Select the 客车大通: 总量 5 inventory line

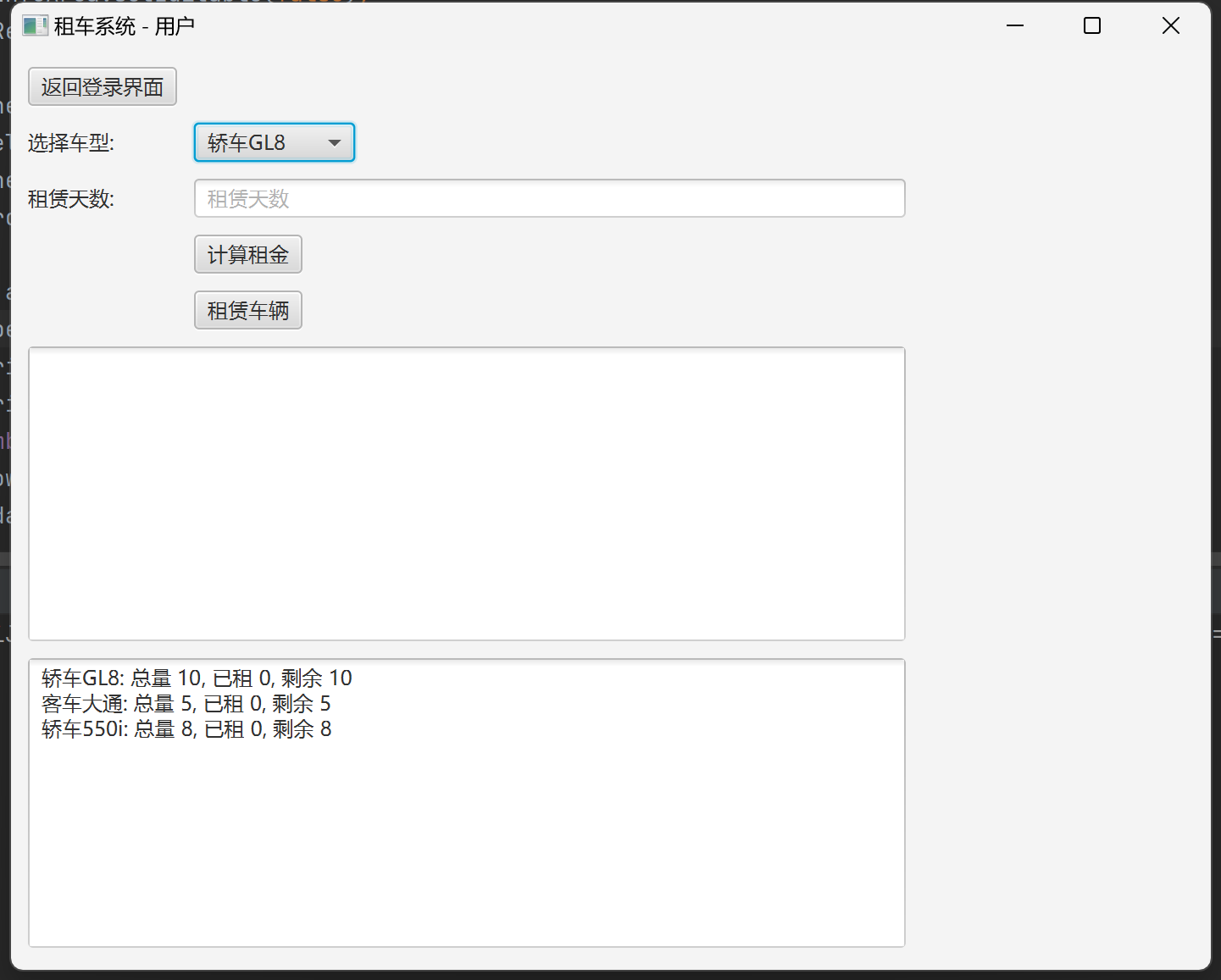click(186, 704)
